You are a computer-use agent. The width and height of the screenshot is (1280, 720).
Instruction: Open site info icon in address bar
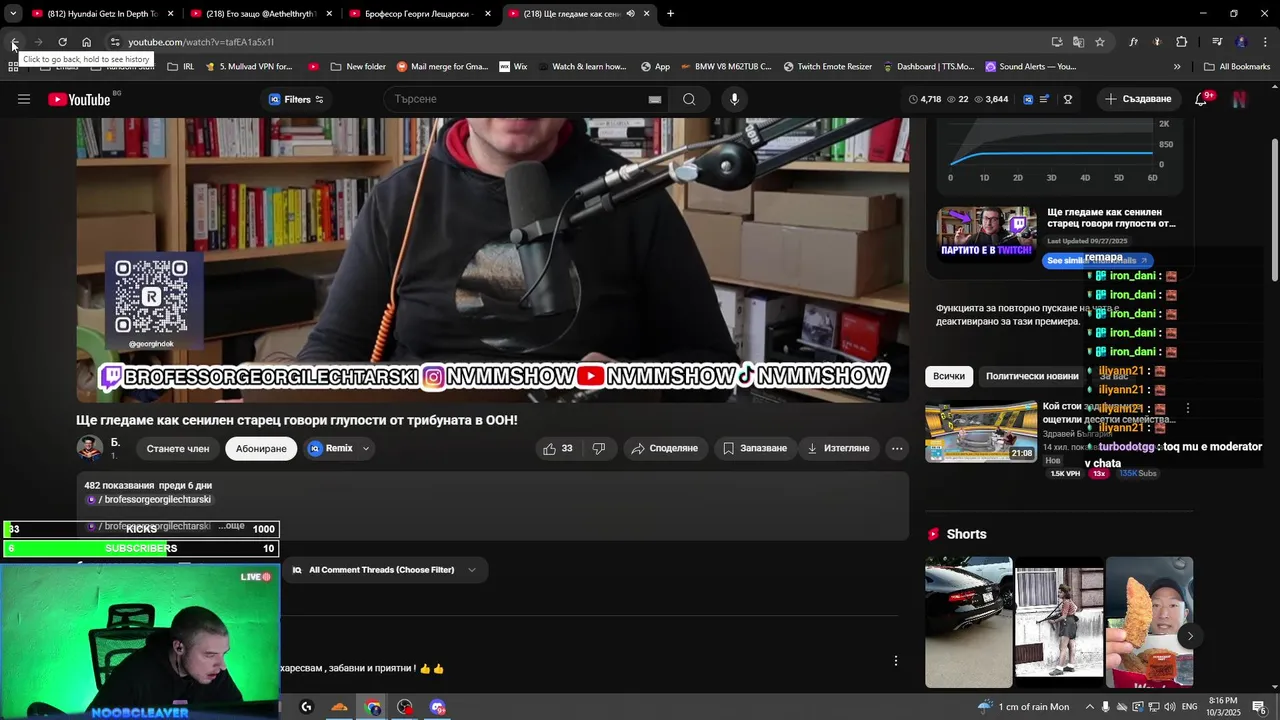pos(115,42)
